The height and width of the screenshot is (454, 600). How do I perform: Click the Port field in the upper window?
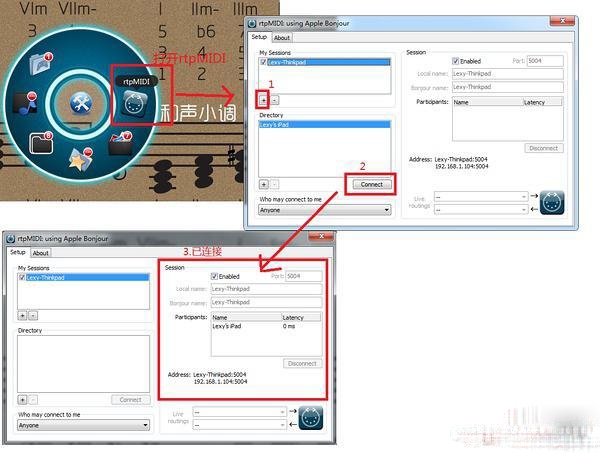click(545, 61)
